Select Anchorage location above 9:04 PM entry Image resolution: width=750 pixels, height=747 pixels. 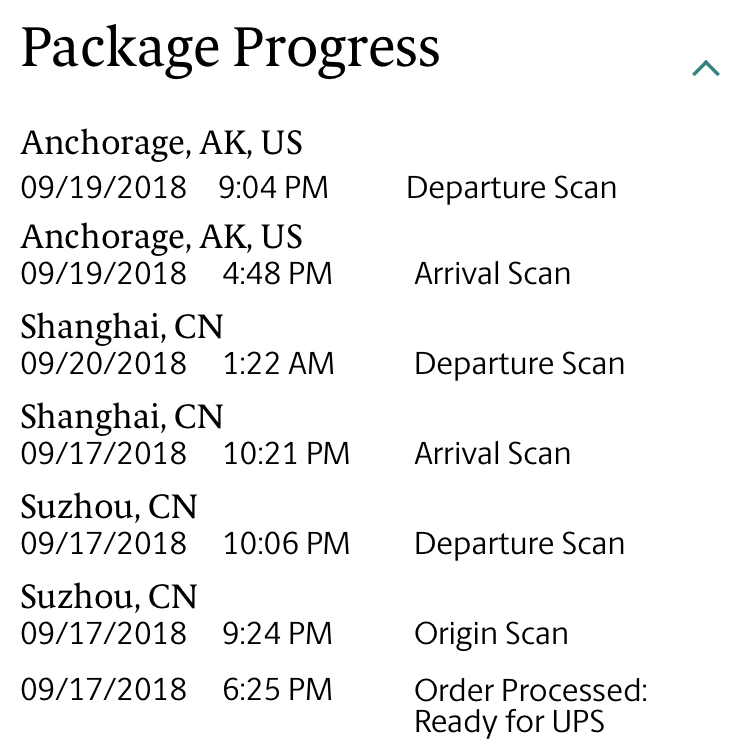click(161, 143)
